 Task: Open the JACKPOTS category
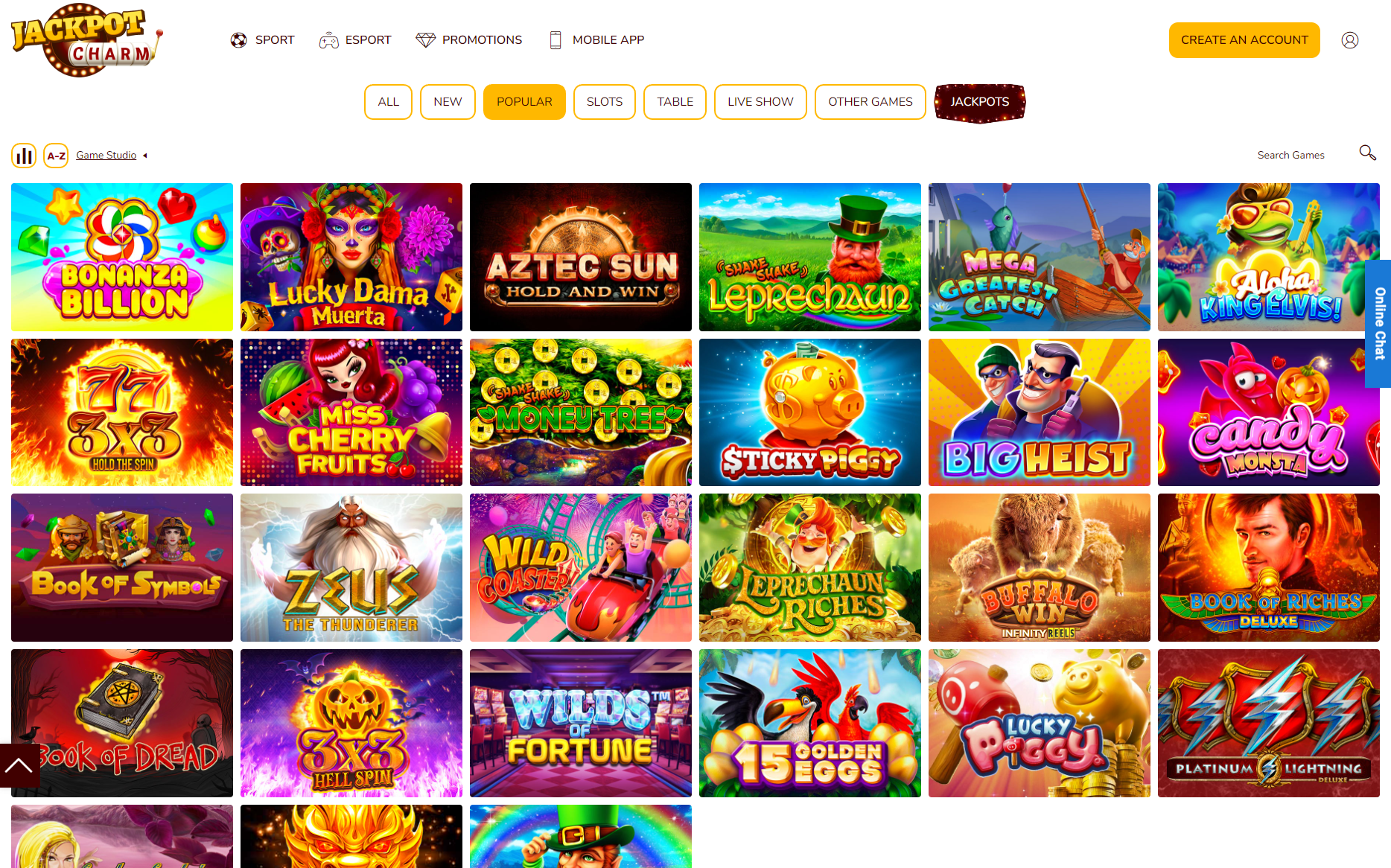tap(980, 103)
